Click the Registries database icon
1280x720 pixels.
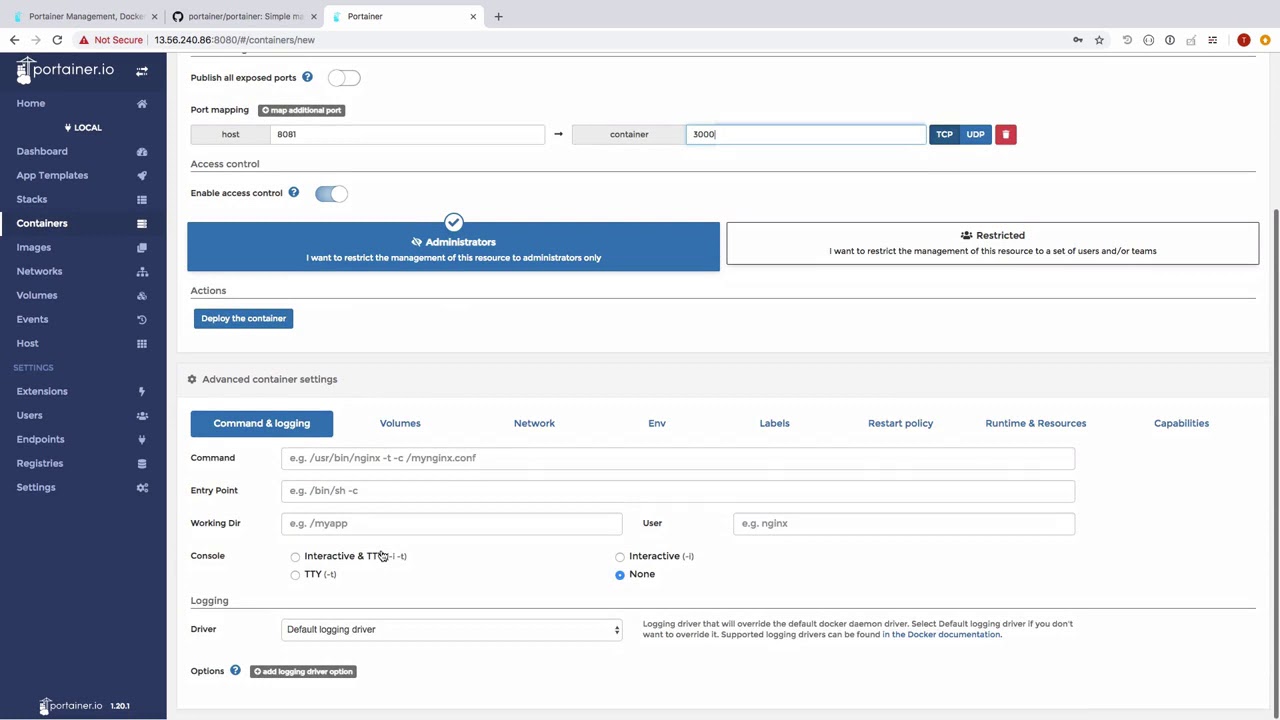click(x=142, y=464)
